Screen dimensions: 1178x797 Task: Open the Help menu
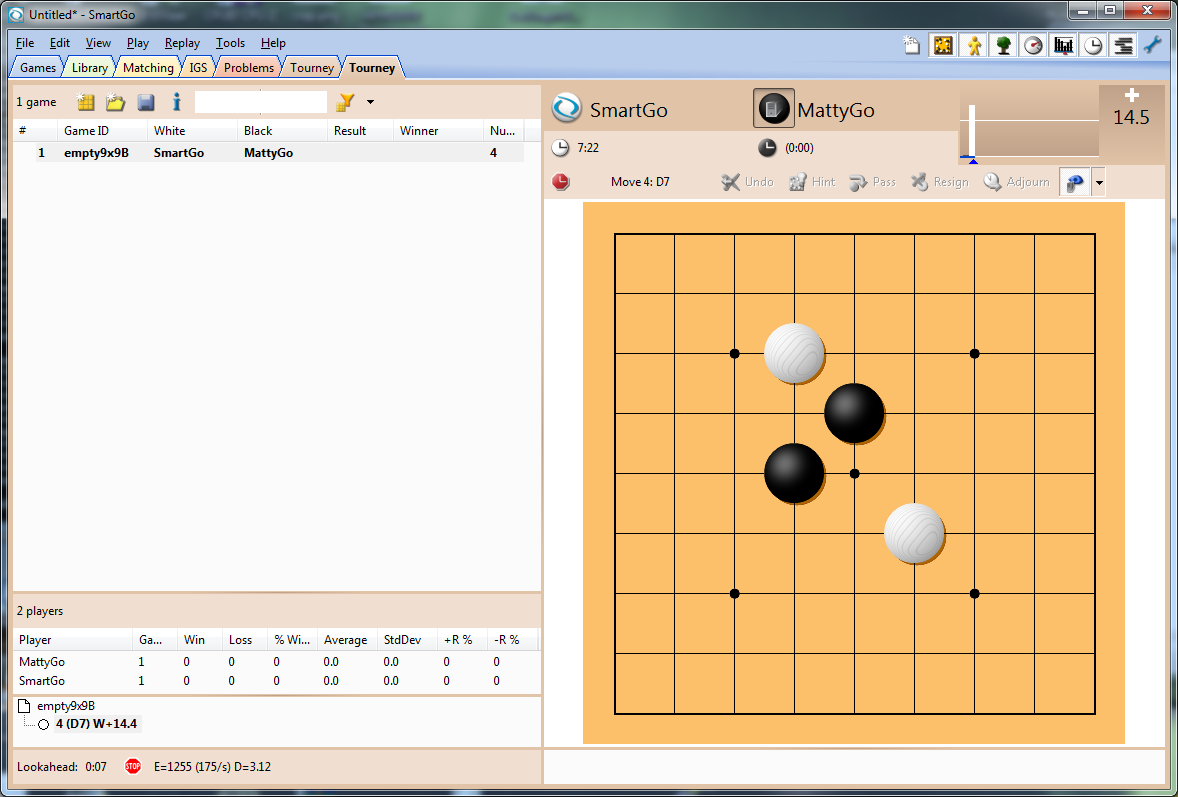[x=273, y=43]
